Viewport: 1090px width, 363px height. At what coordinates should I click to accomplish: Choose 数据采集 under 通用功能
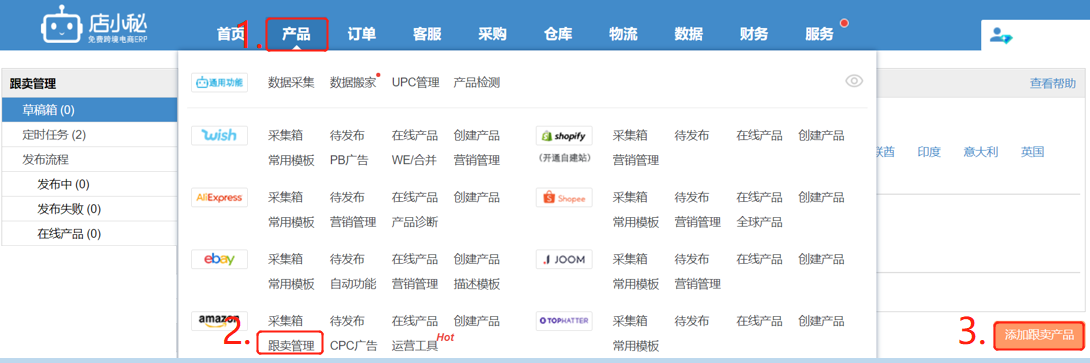point(291,82)
